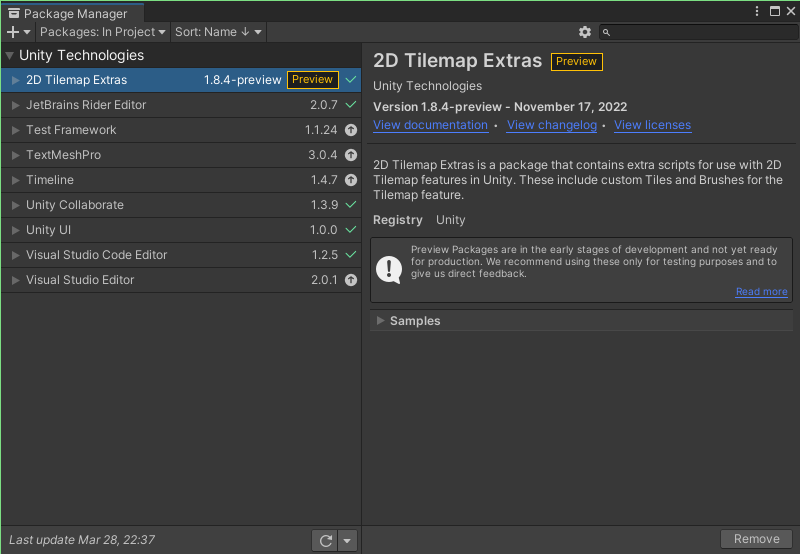800x554 pixels.
Task: Expand the Visual Studio Code Editor versions arrow
Action: pos(15,255)
